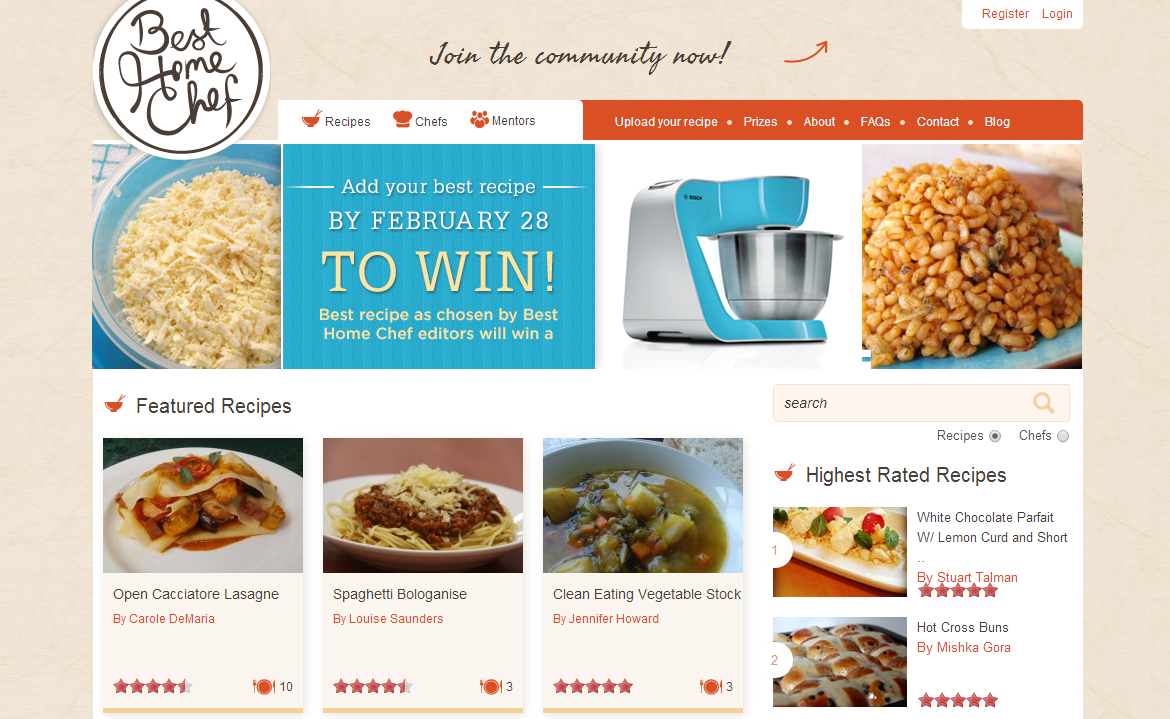
Task: Open the Spaghetti Bologanise recipe image
Action: pyautogui.click(x=422, y=505)
